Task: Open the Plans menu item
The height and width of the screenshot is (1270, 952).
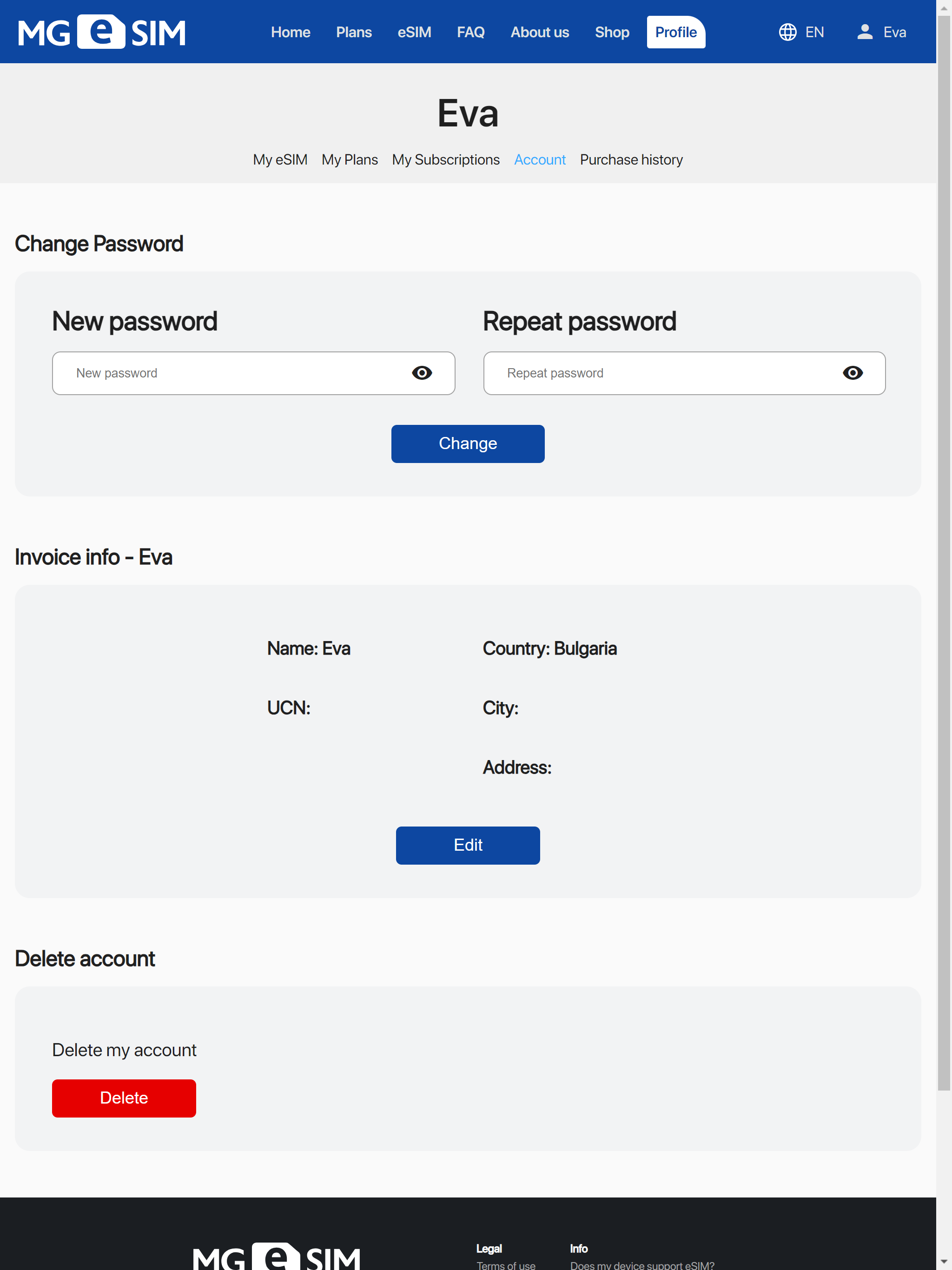Action: pyautogui.click(x=354, y=32)
